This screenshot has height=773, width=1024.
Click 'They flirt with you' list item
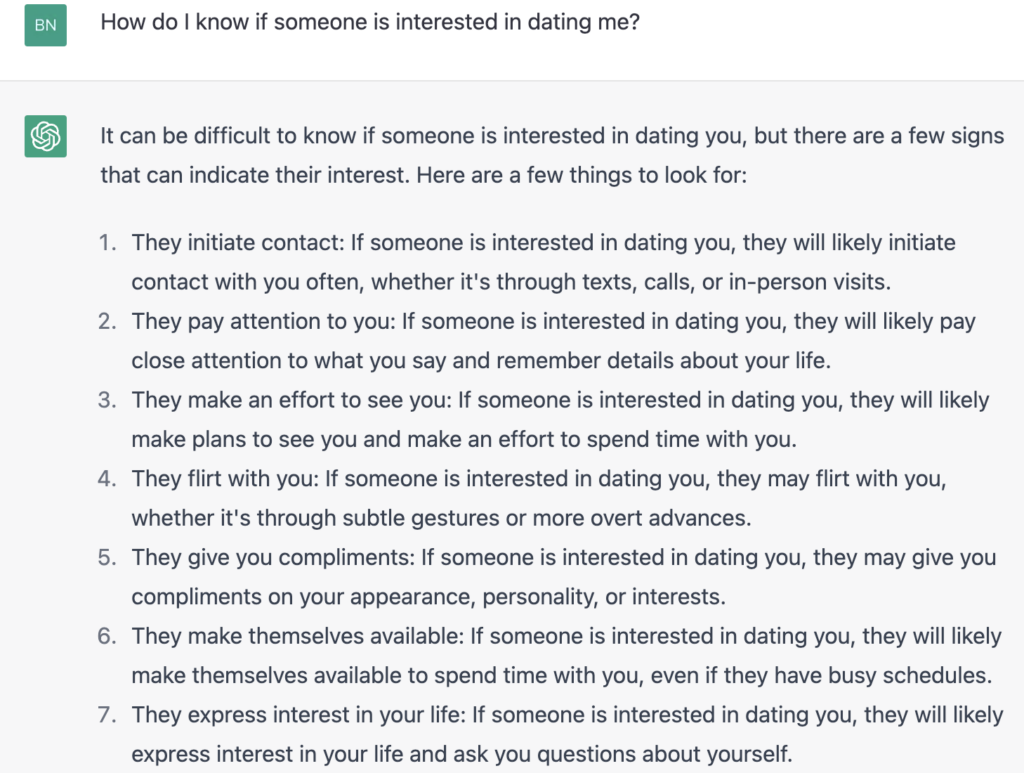click(539, 498)
